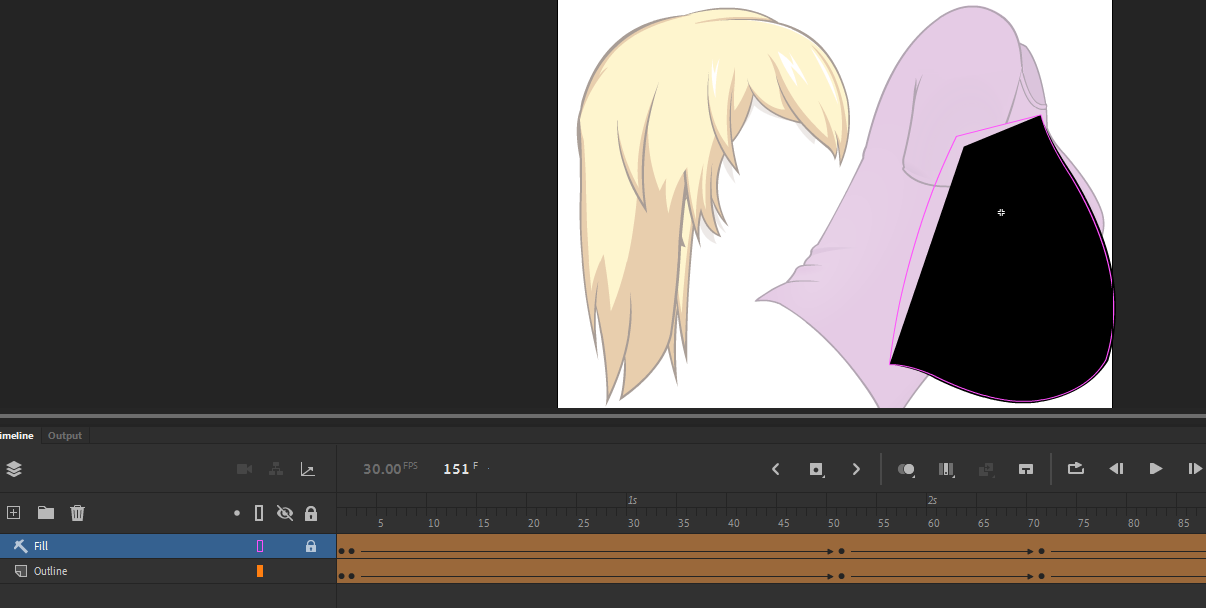The image size is (1206, 608).
Task: Open the graph-arrow icon in timeline header
Action: click(x=308, y=469)
